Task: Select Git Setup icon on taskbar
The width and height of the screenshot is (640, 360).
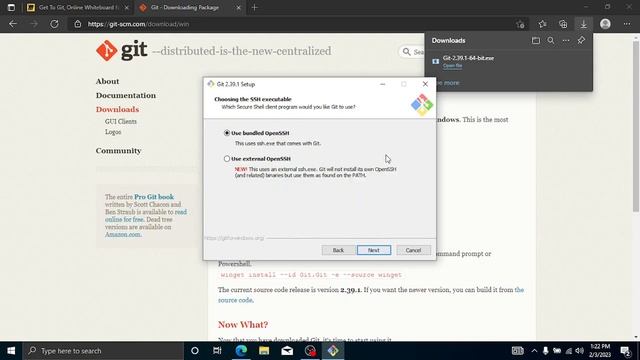Action: coord(333,351)
